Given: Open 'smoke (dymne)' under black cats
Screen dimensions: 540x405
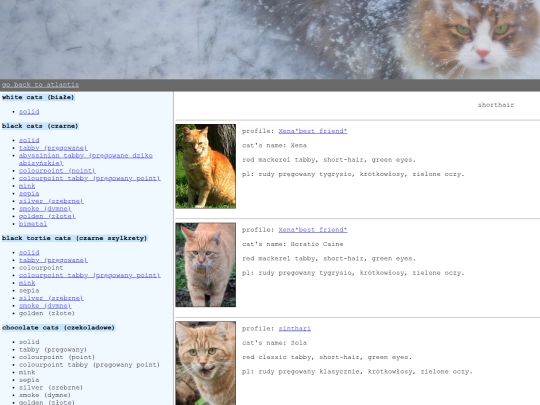Looking at the screenshot, I should point(45,208).
